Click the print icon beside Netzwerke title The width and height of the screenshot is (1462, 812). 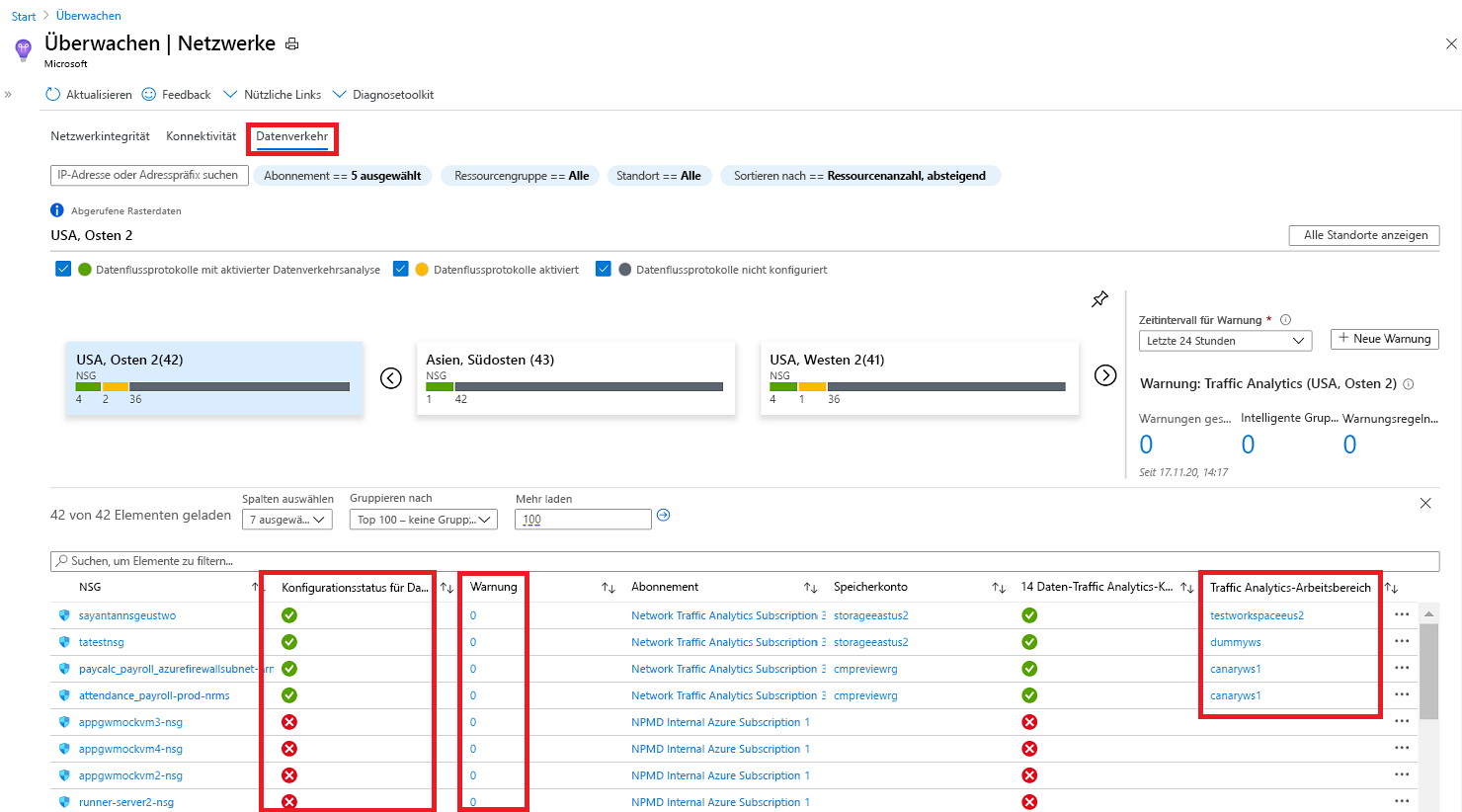click(x=291, y=43)
